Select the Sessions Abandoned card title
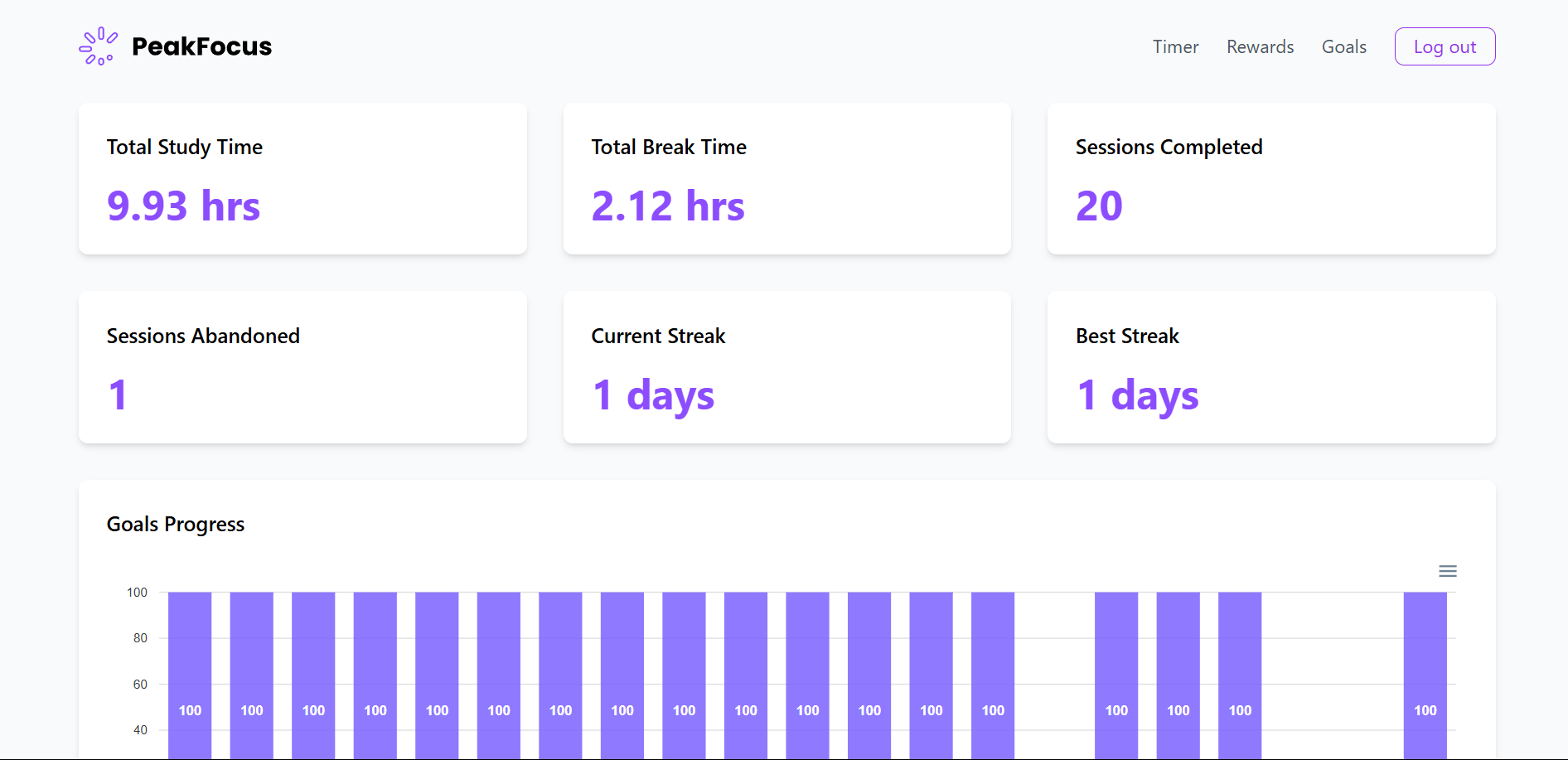The width and height of the screenshot is (1568, 760). coord(203,336)
